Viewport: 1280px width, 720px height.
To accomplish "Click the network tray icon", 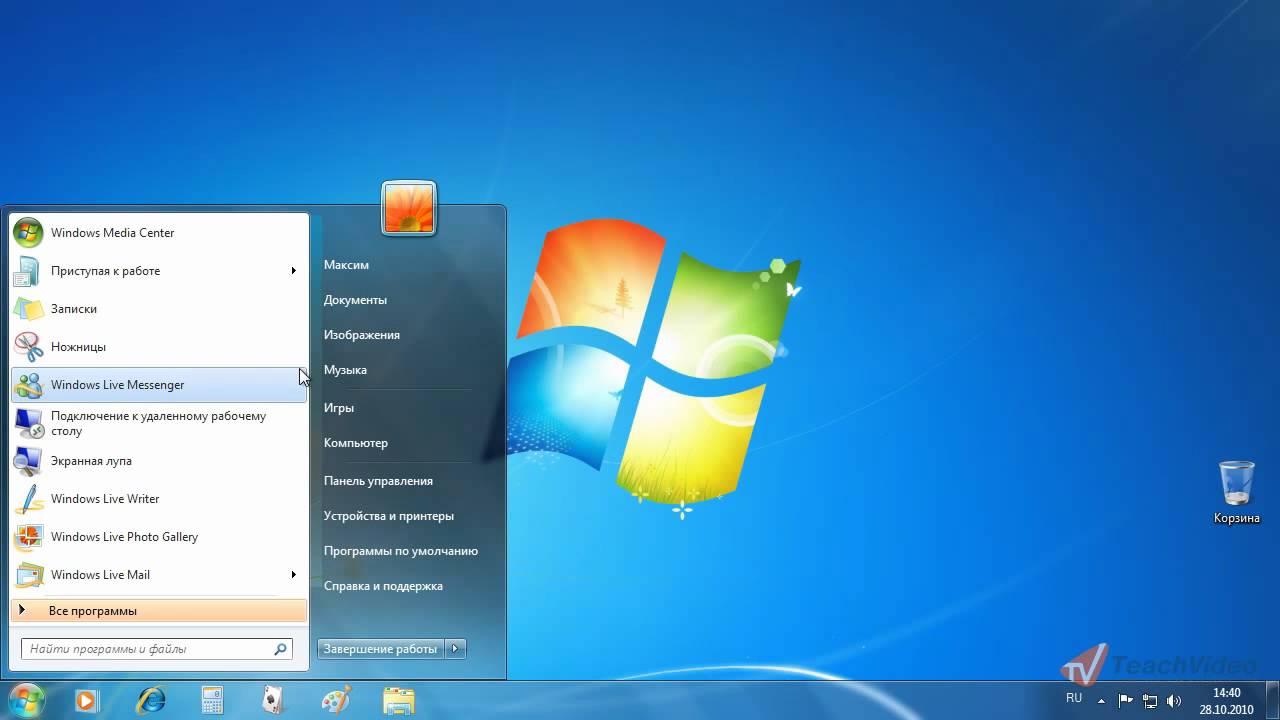I will tap(1150, 700).
